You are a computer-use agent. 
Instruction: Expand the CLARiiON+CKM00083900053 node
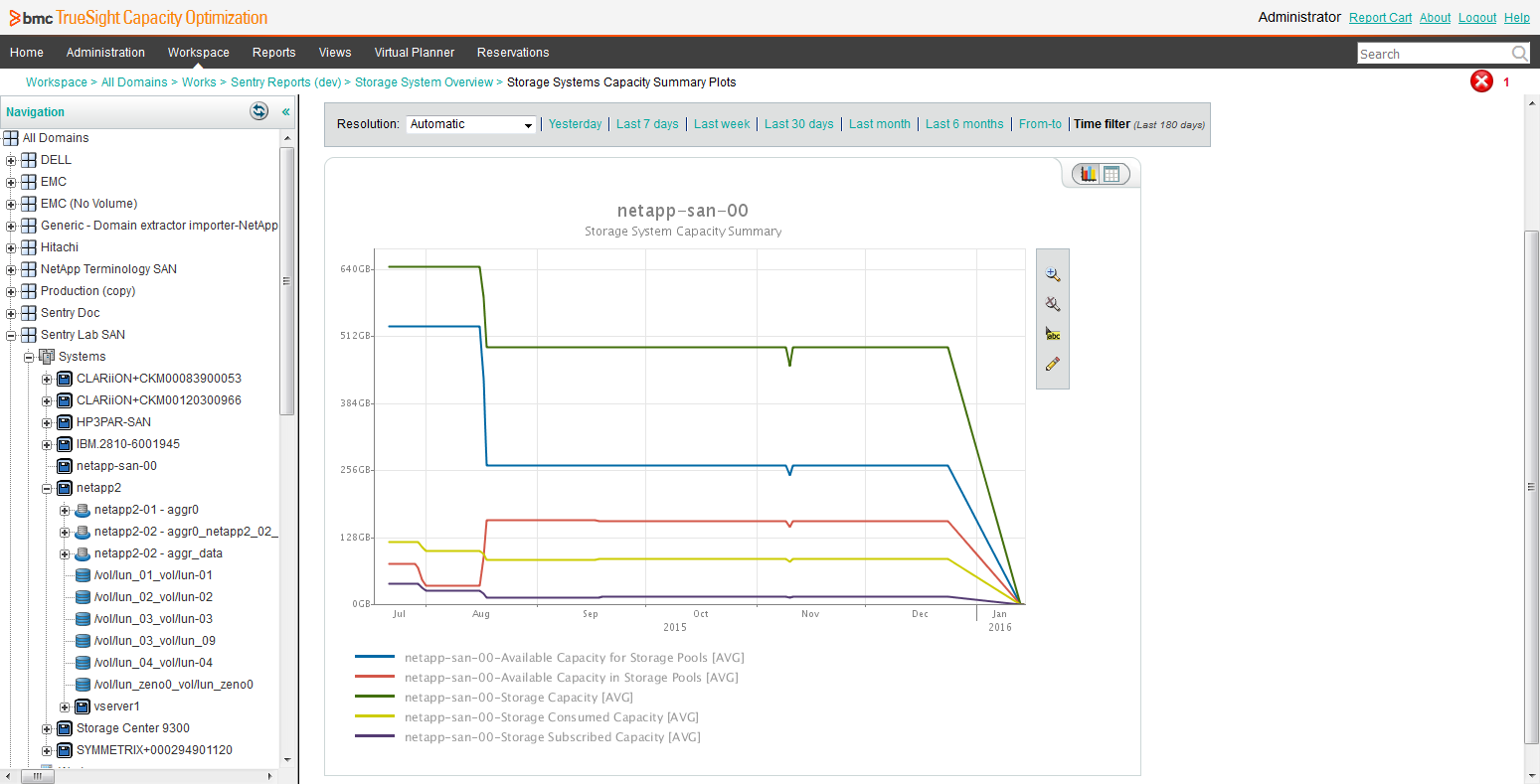pos(47,379)
